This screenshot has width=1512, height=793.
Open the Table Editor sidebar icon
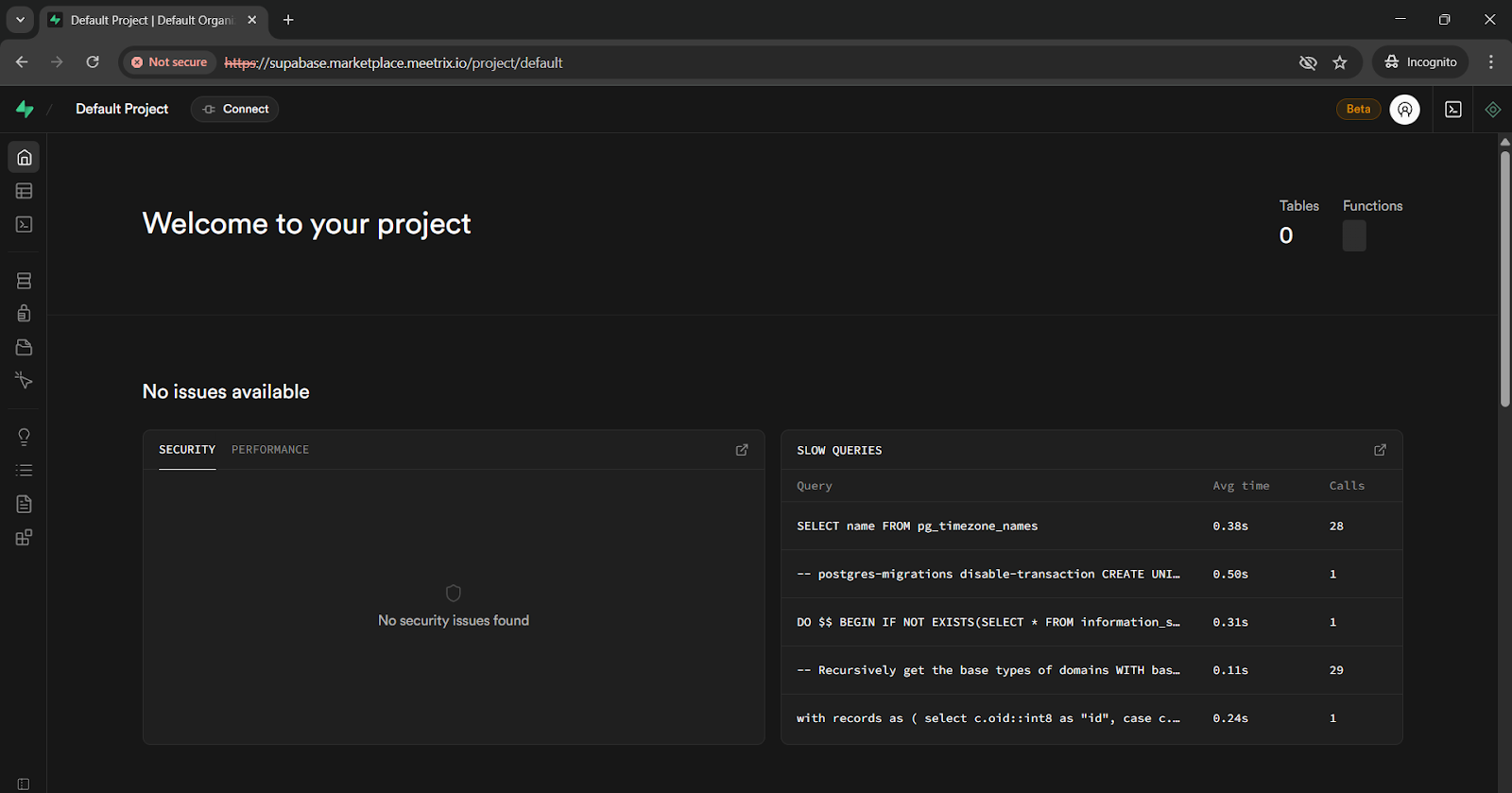click(x=25, y=191)
